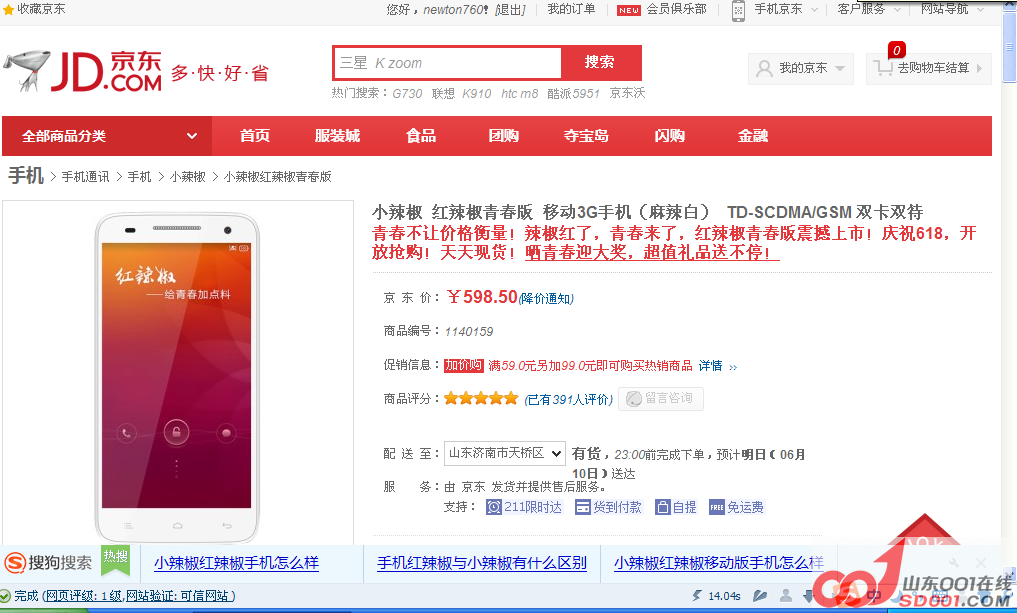Click the 留言咨询 button
1017x613 pixels.
tap(660, 398)
